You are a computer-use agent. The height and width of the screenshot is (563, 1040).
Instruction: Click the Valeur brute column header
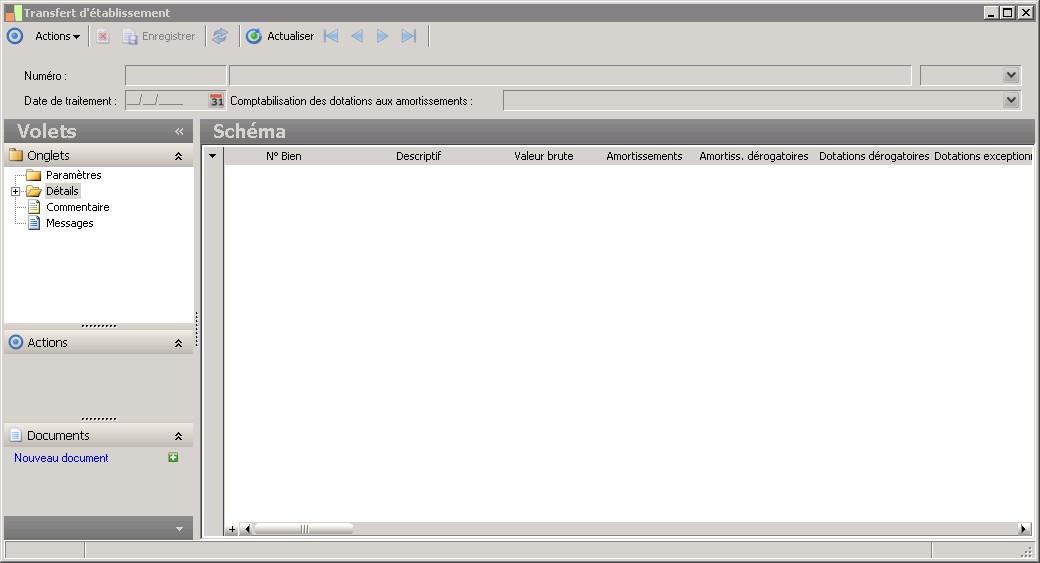coord(544,156)
